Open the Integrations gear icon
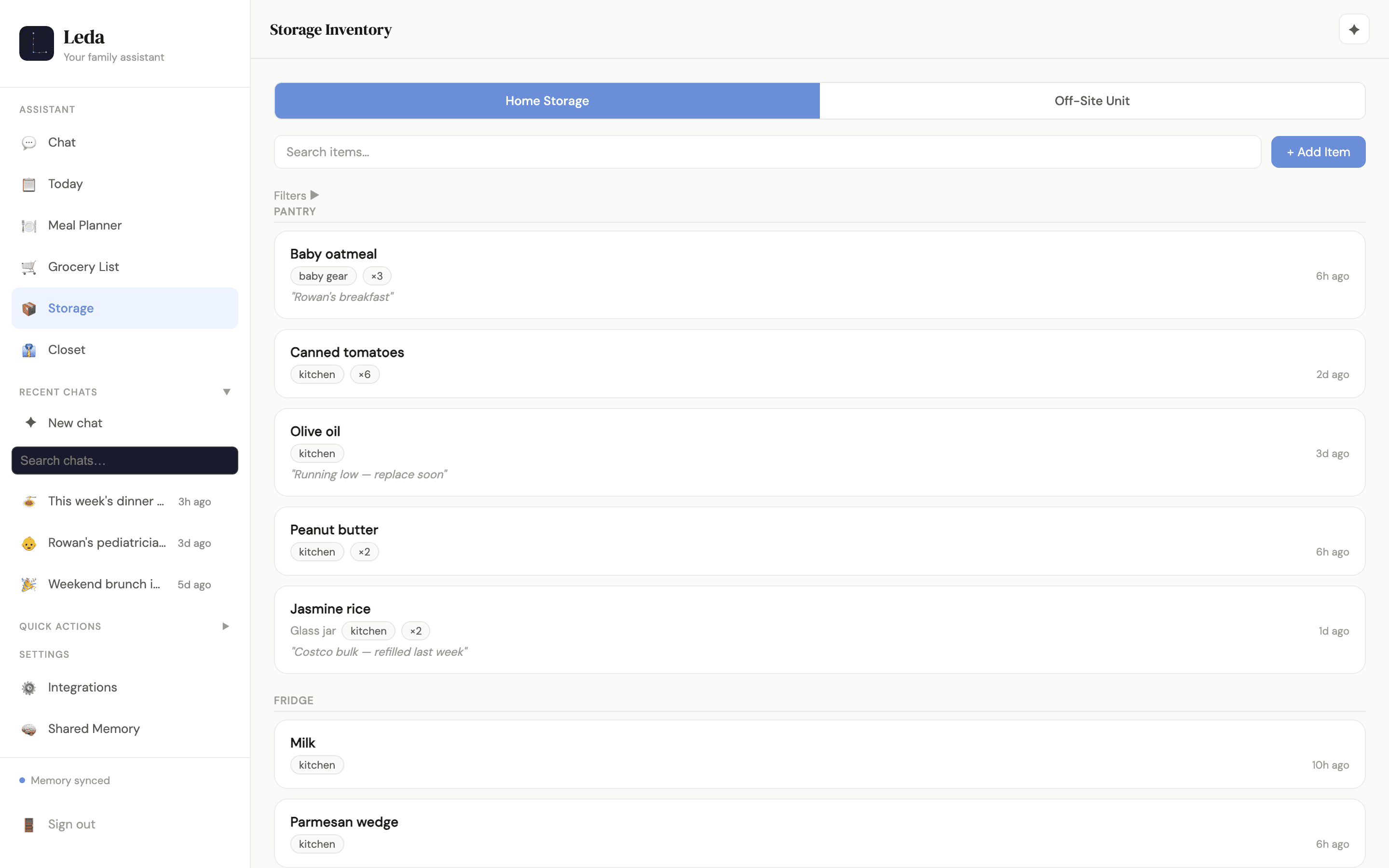Viewport: 1389px width, 868px height. (x=29, y=688)
